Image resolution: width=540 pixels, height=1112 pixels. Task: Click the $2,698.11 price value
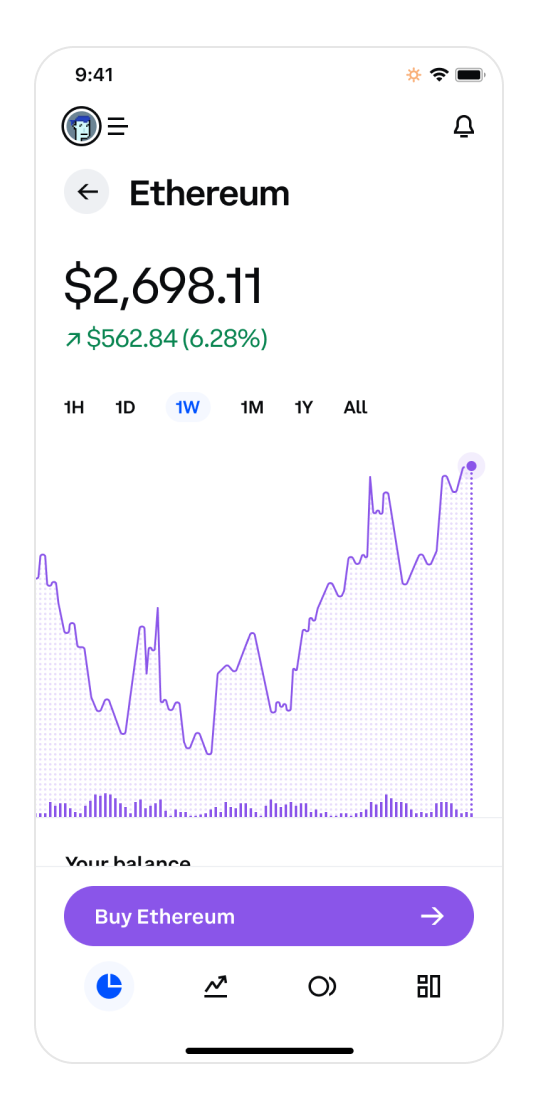[x=162, y=287]
